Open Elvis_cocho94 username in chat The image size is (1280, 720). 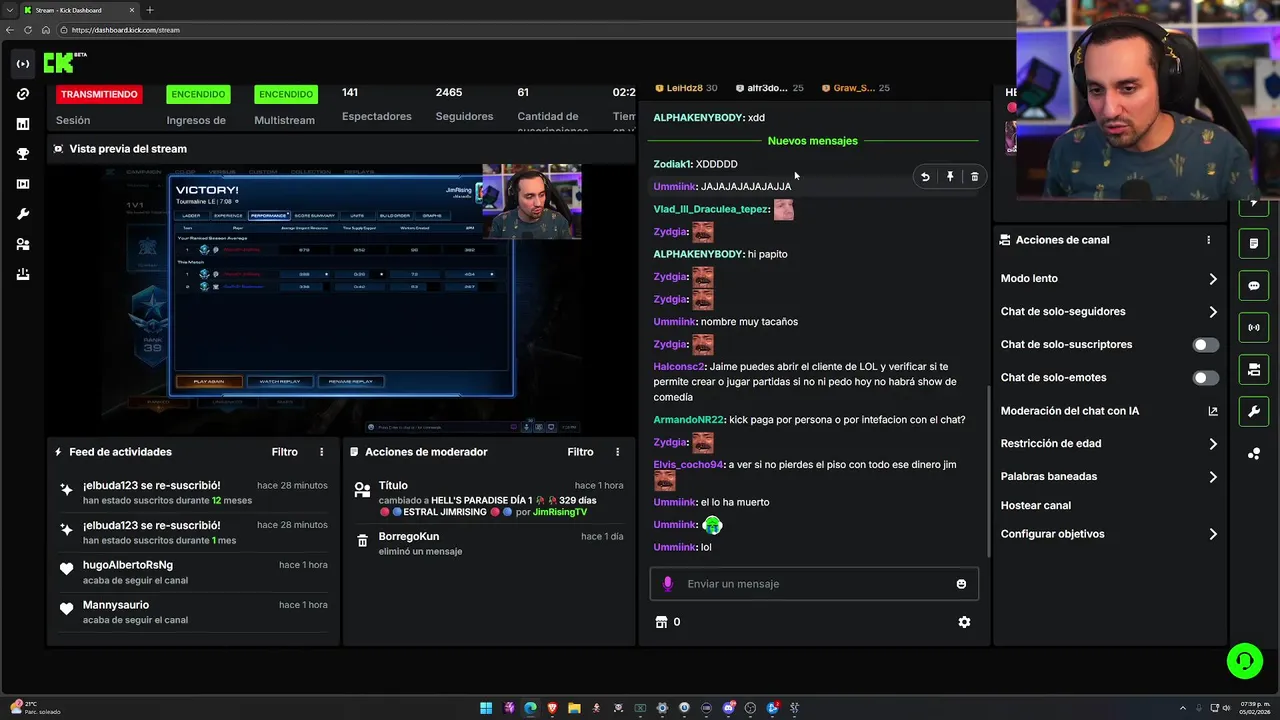click(x=688, y=465)
